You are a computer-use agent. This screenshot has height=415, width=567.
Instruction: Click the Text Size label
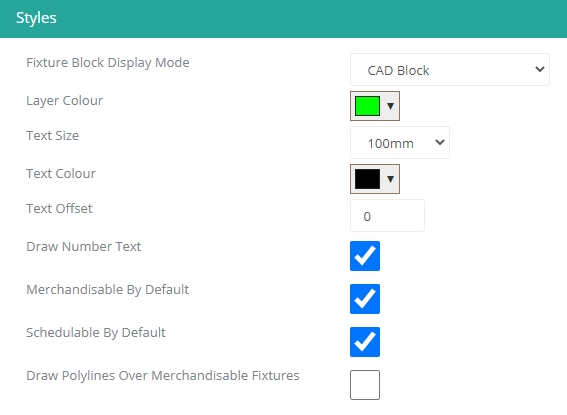tap(52, 136)
